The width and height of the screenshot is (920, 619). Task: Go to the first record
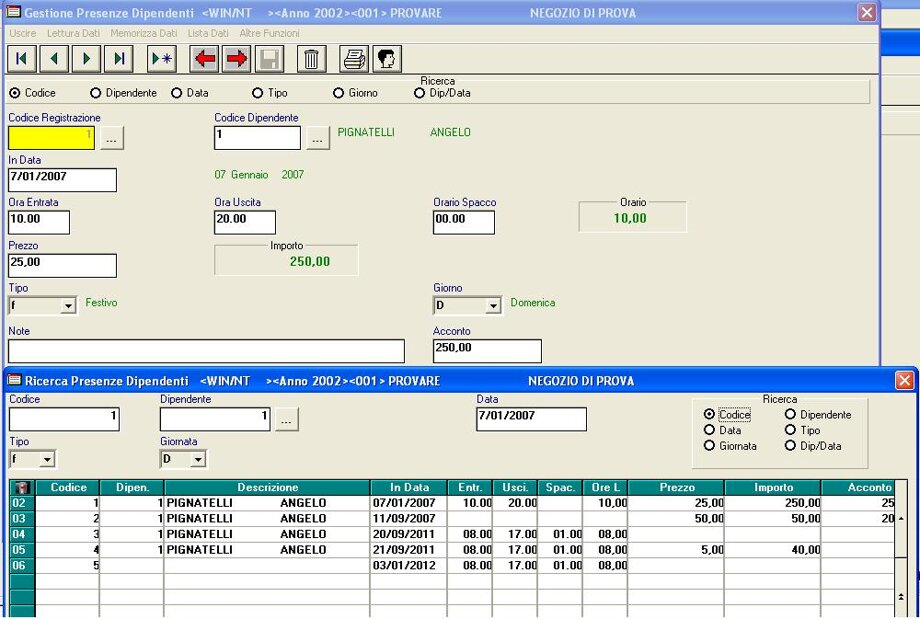pos(22,59)
